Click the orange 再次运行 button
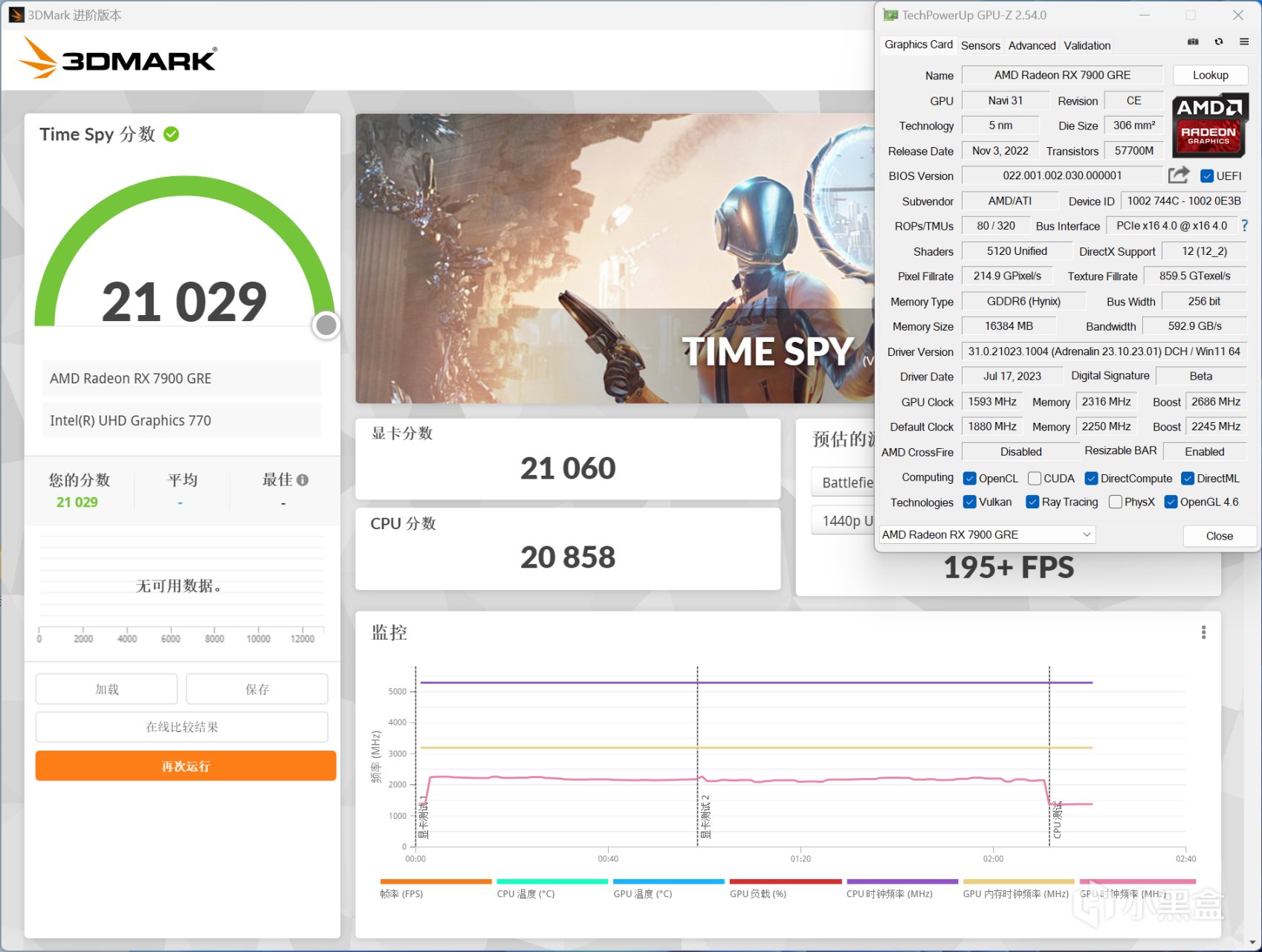This screenshot has width=1262, height=952. point(186,765)
